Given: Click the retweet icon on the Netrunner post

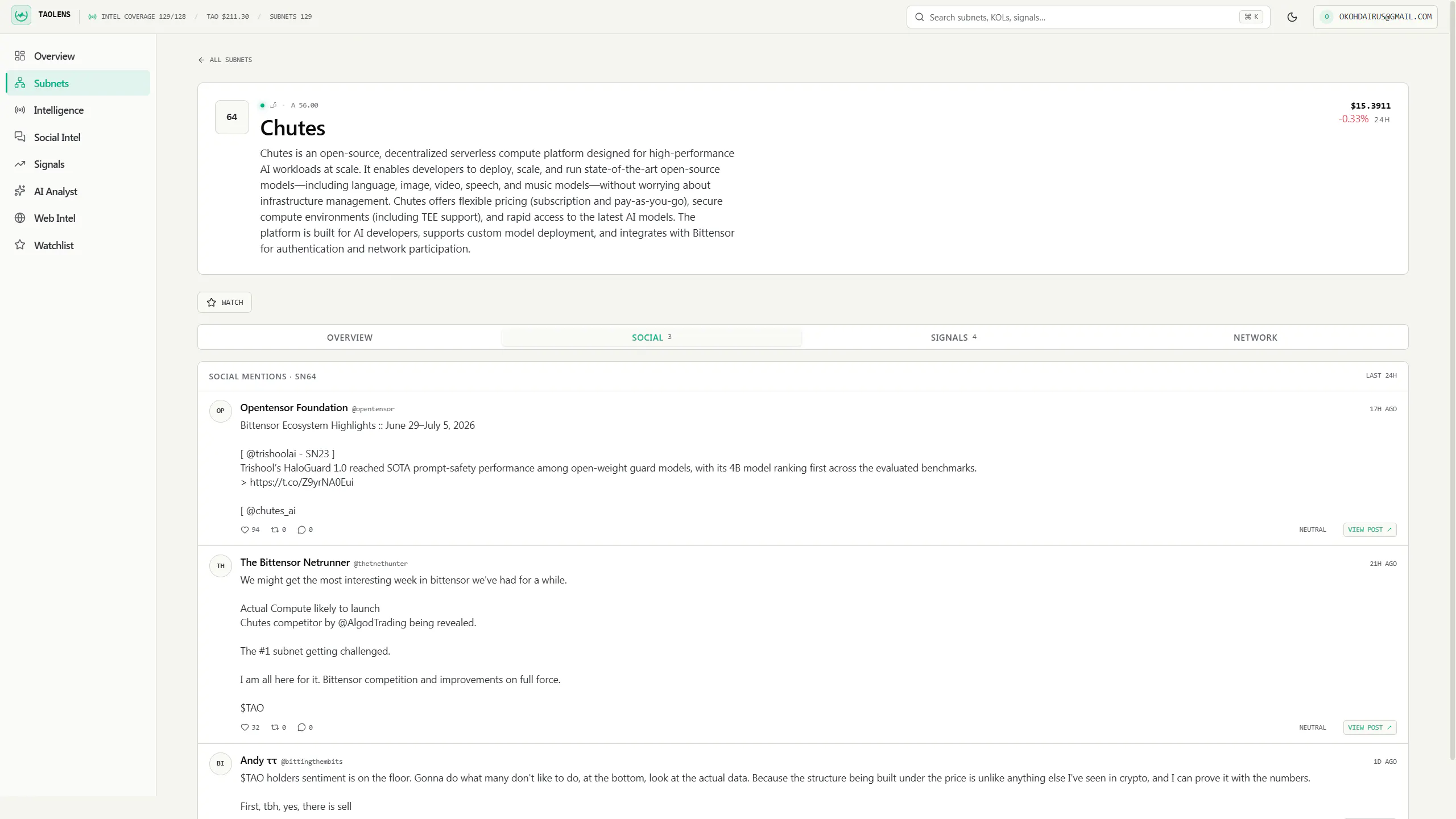Looking at the screenshot, I should click(275, 727).
